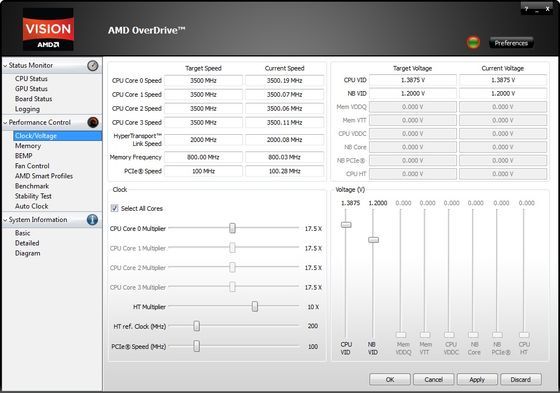Click the OK button

click(390, 379)
